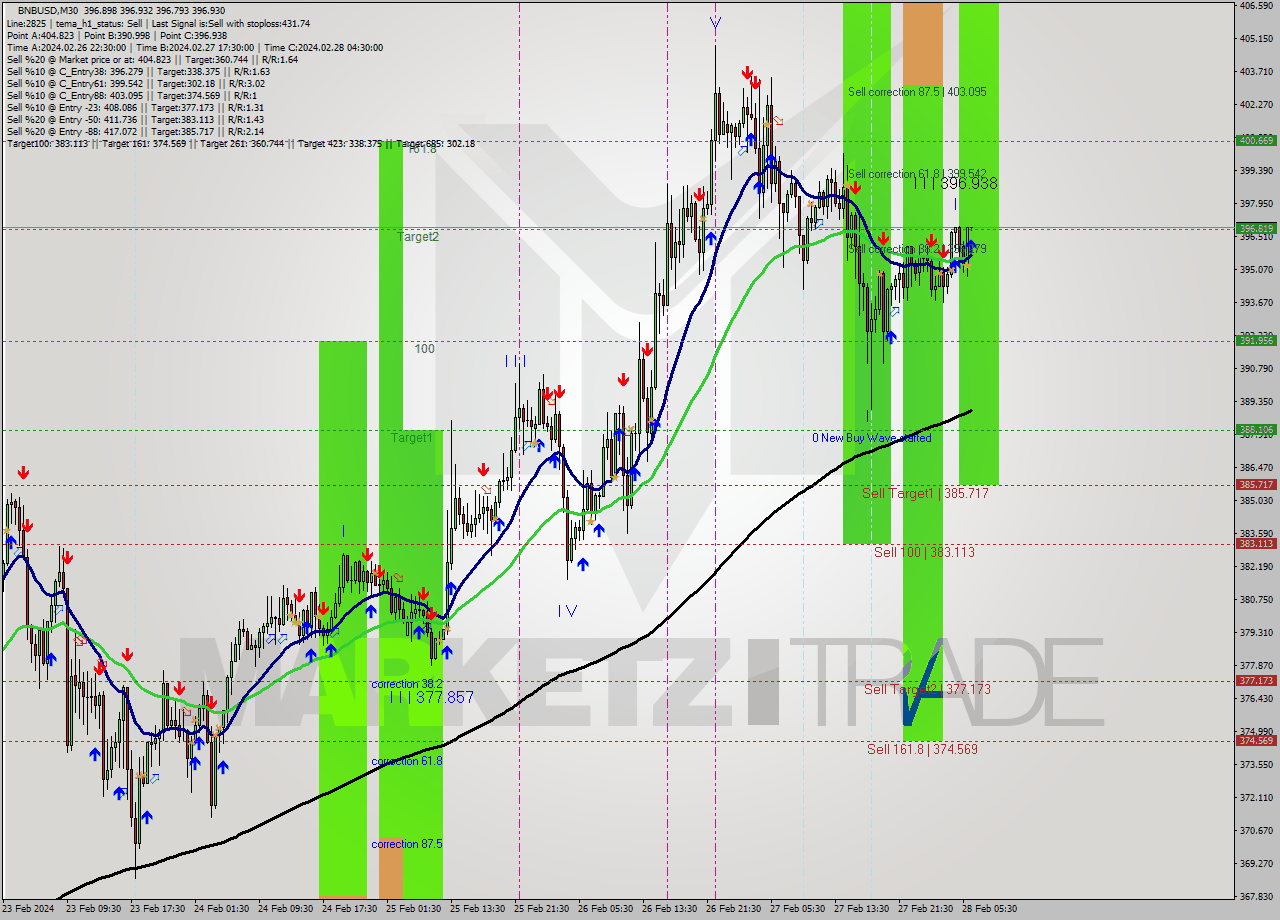1280x920 pixels.
Task: Click the 'Target1' label on the chart
Action: click(x=411, y=438)
